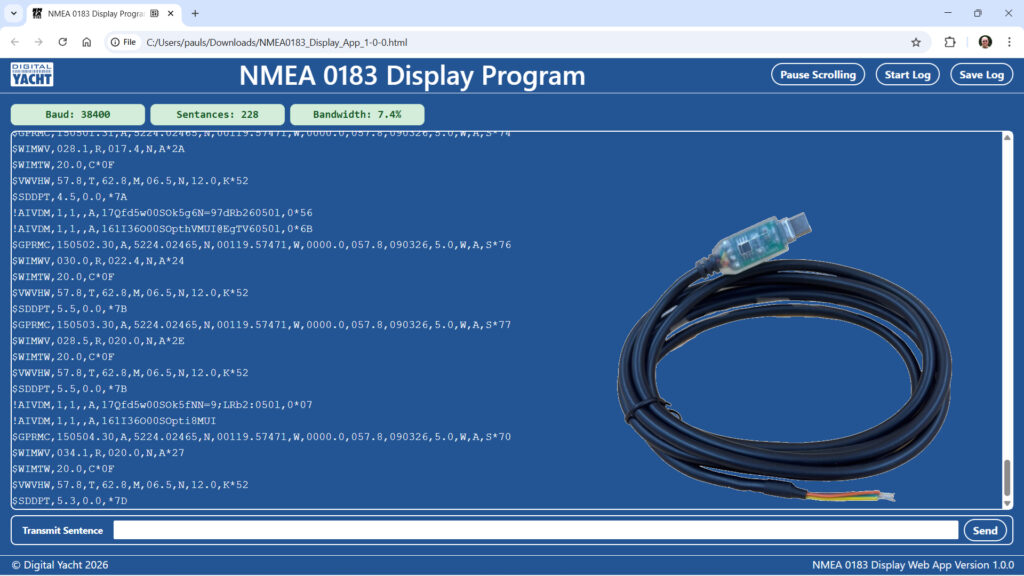Click the Save Log button
This screenshot has height=576, width=1024.
[x=981, y=75]
